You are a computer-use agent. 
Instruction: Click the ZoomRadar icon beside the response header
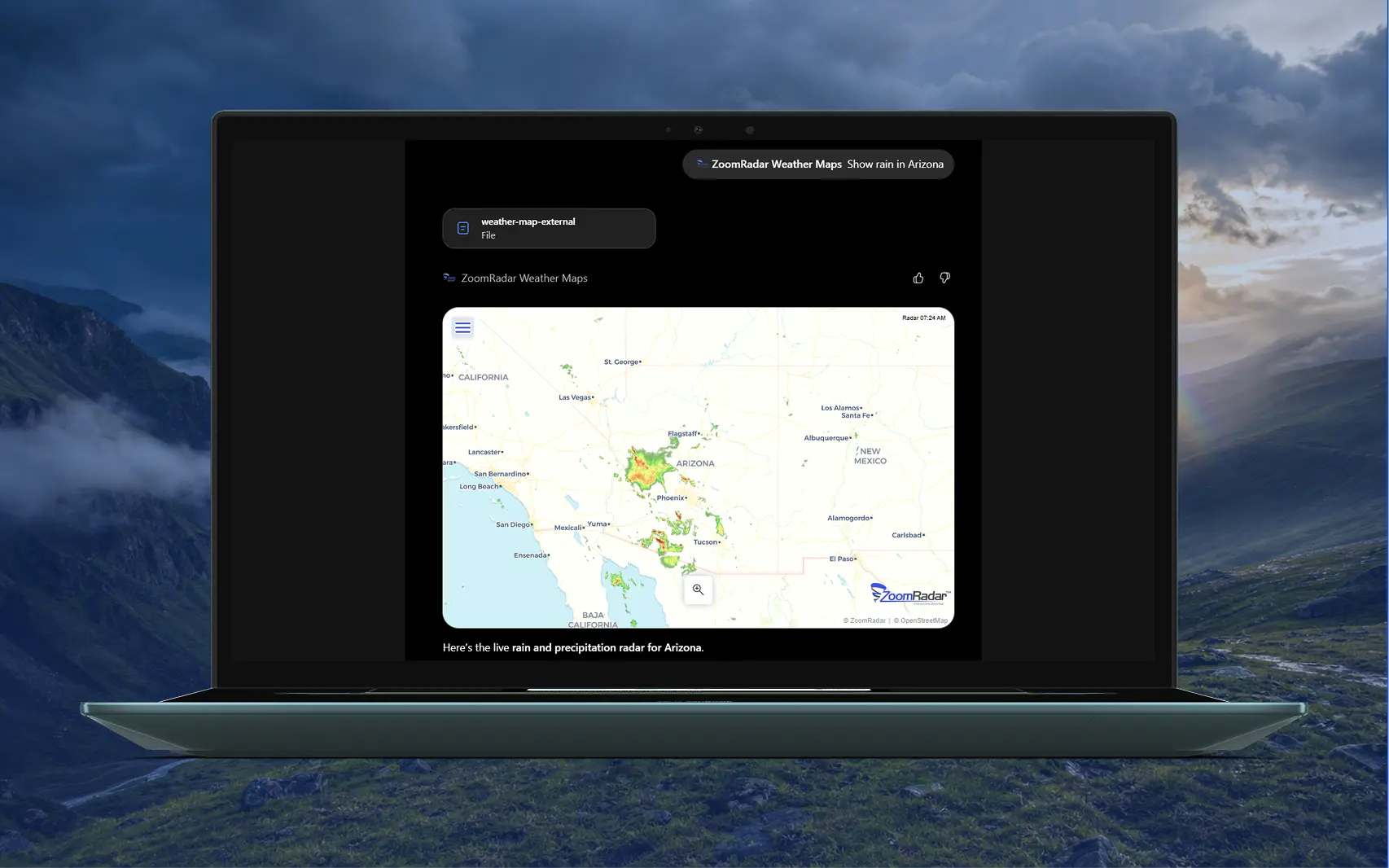(449, 278)
